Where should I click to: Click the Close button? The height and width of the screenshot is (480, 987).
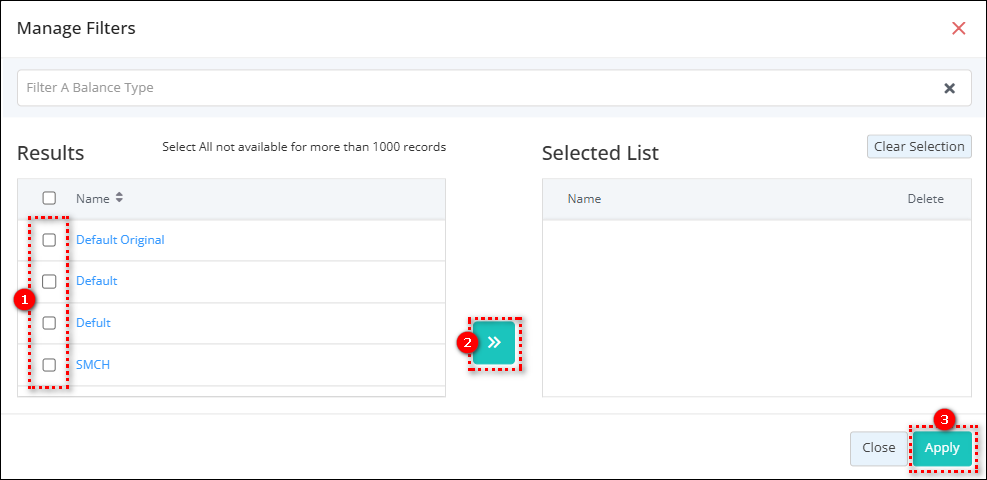click(x=878, y=448)
